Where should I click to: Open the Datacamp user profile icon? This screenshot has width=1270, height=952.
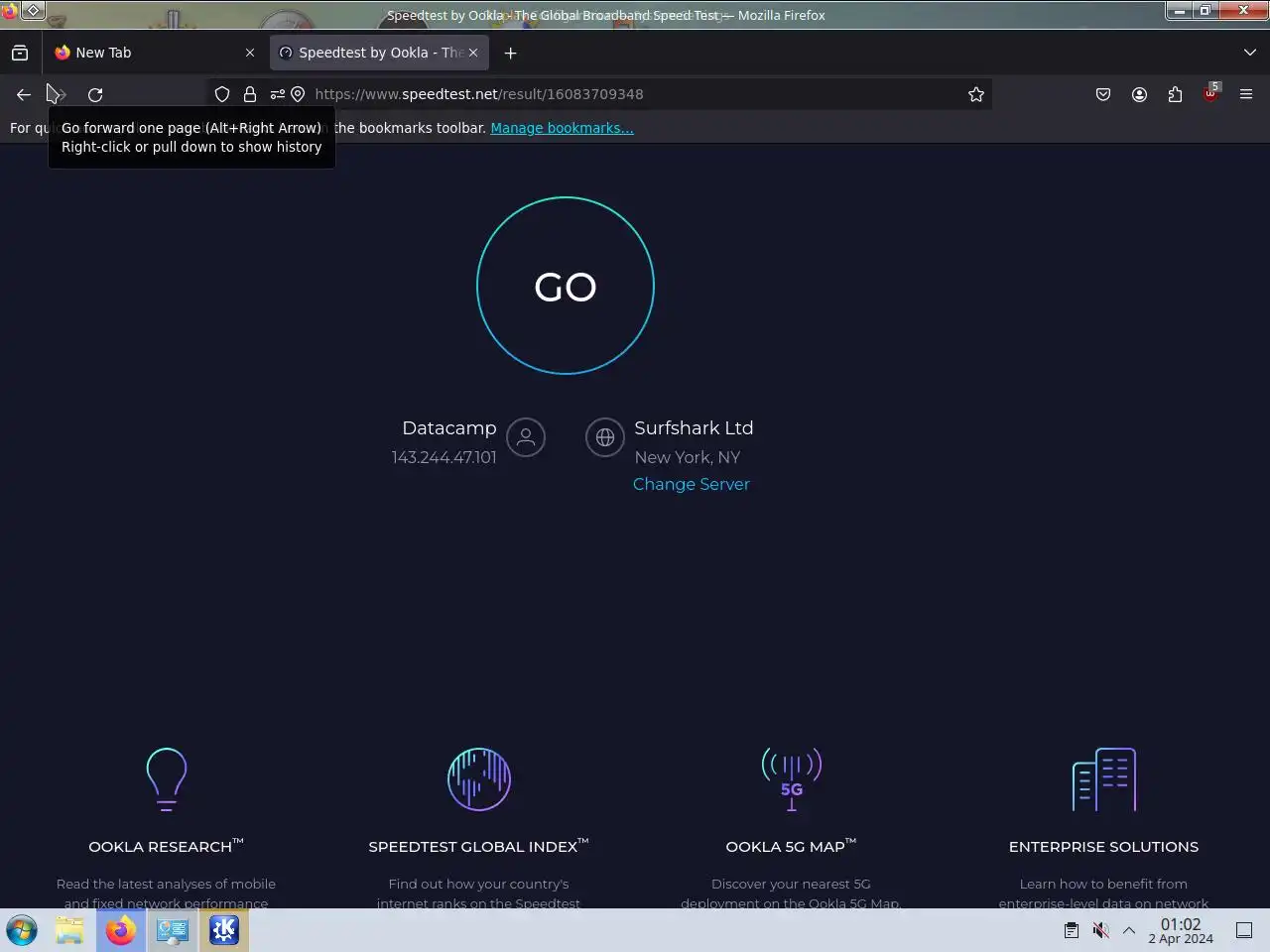[526, 436]
